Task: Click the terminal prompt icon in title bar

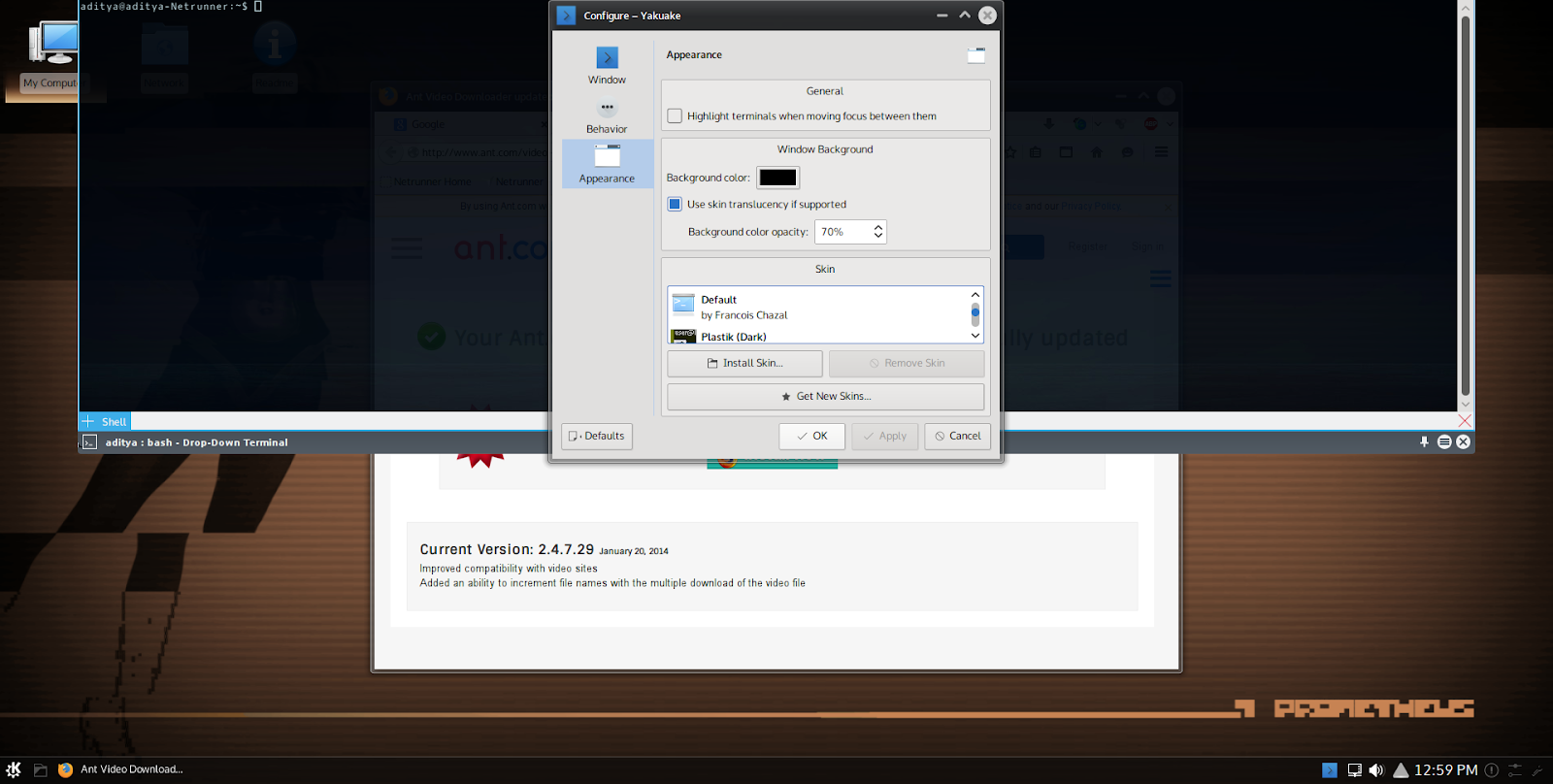Action: click(89, 442)
